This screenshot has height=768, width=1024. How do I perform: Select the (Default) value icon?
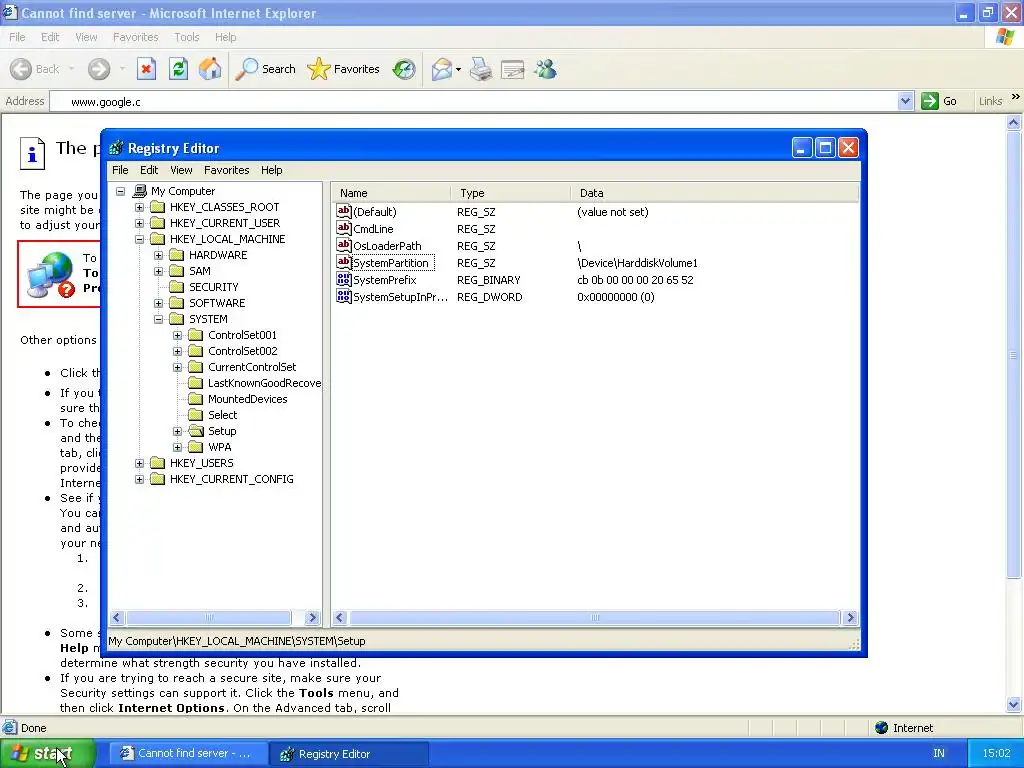pos(344,211)
